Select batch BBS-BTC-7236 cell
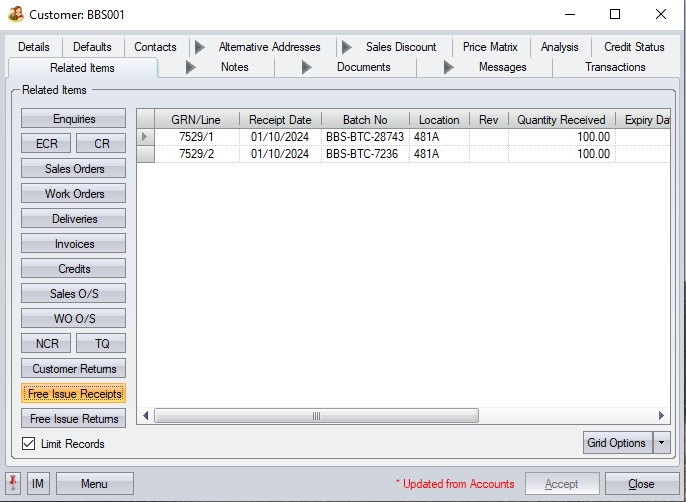Viewport: 686px width, 502px height. tap(364, 154)
